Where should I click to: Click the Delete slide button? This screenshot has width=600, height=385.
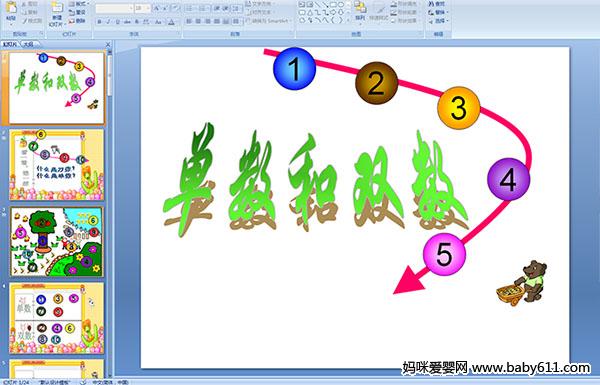77,21
